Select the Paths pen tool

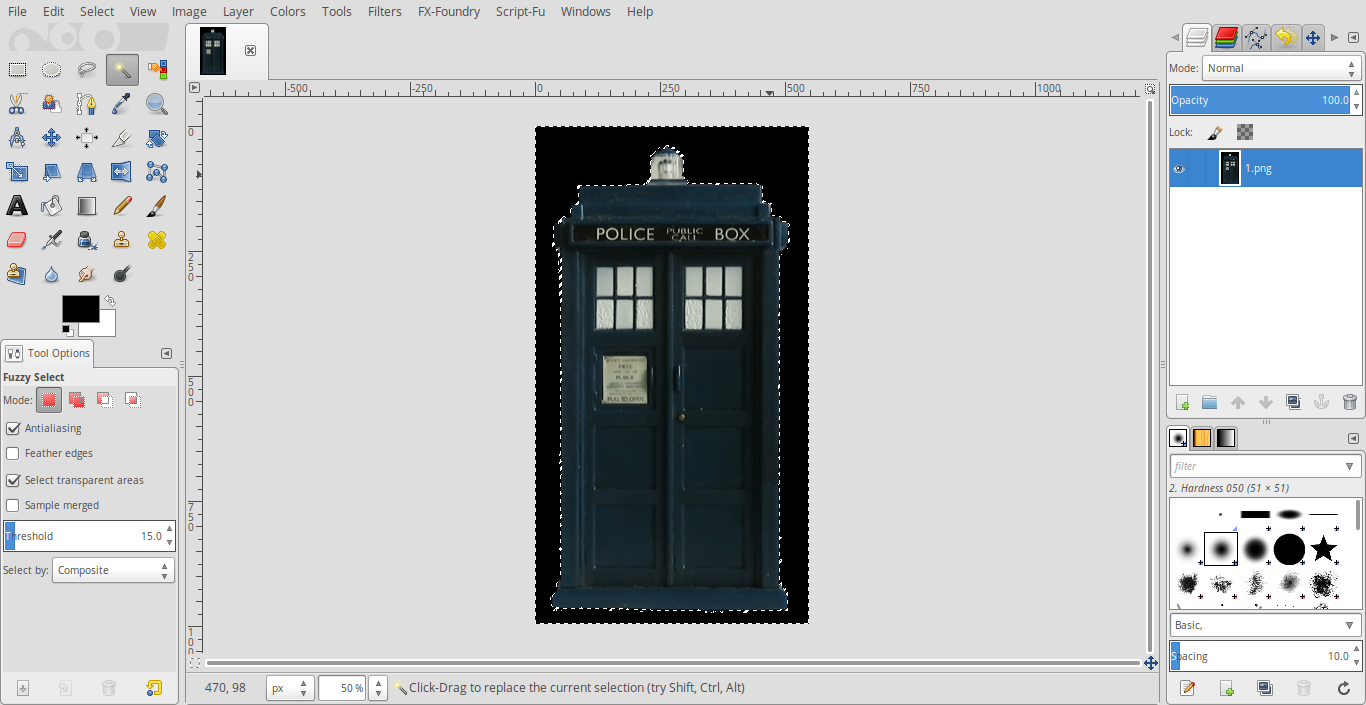tap(87, 103)
